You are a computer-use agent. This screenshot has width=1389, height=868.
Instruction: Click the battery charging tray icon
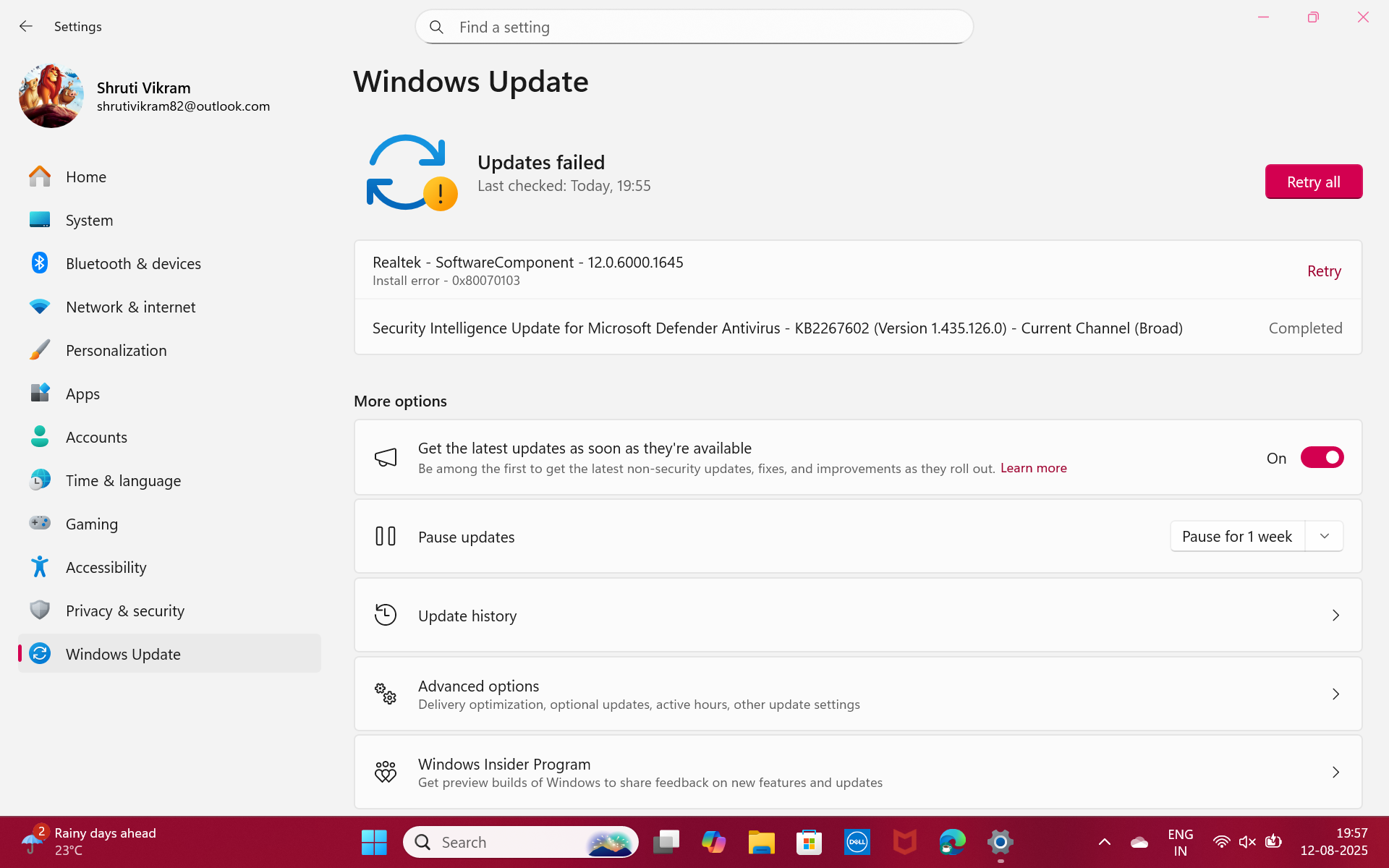pos(1273,841)
